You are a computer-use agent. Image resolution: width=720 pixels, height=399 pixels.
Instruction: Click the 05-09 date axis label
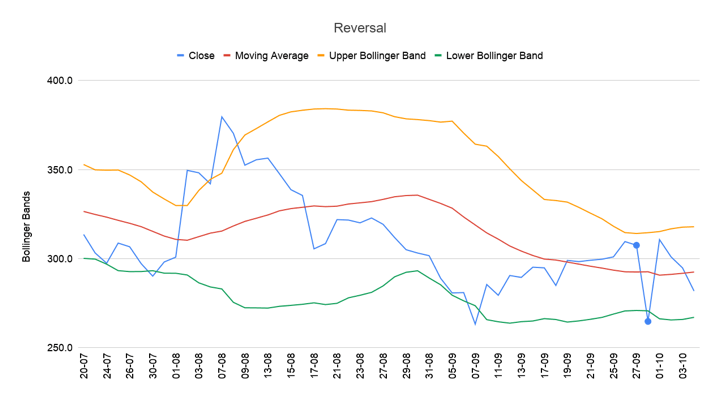tap(453, 366)
